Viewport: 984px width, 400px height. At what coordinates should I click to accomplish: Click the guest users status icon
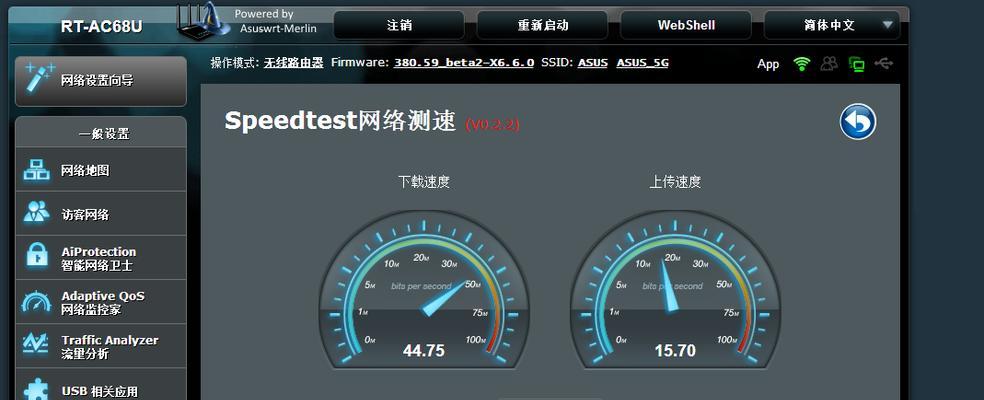pos(829,63)
